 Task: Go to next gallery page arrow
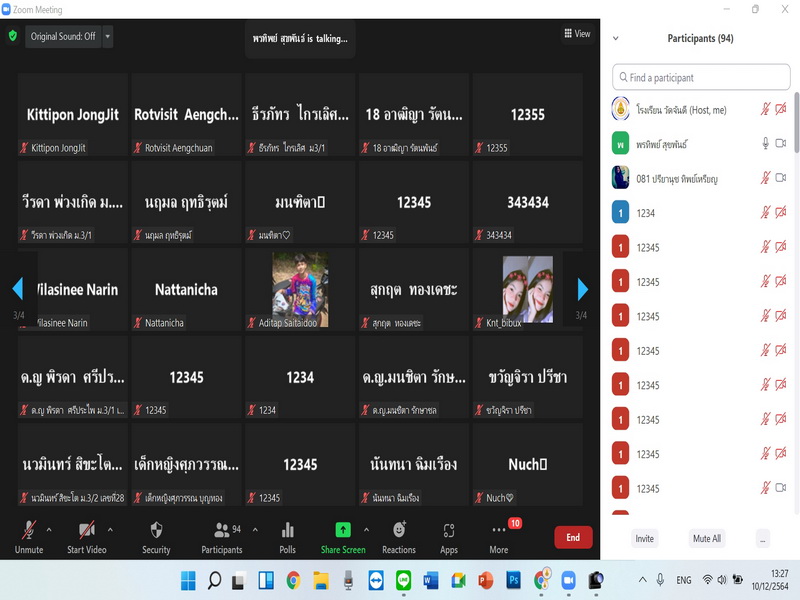click(x=583, y=289)
